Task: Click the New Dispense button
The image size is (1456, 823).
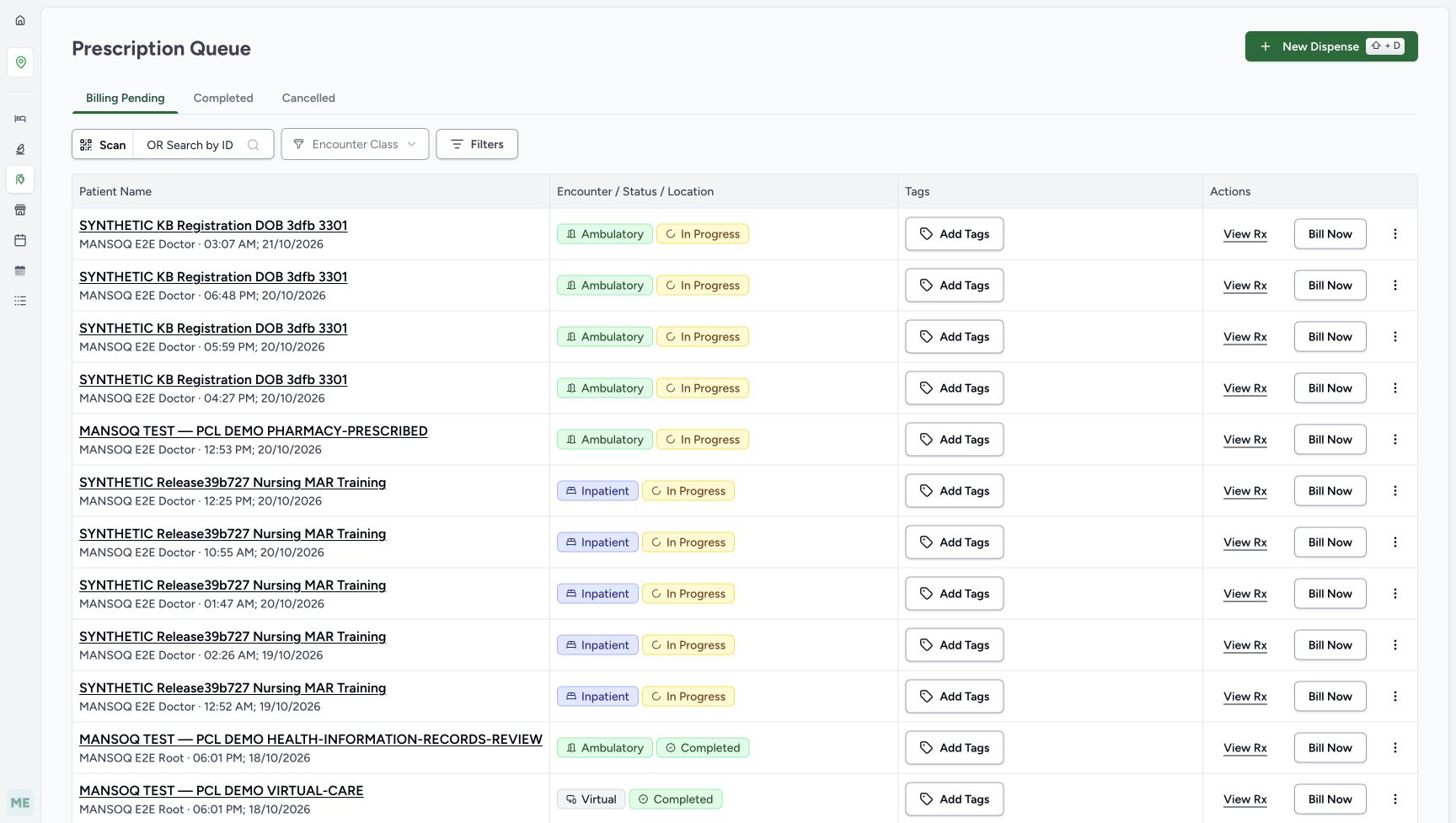Action: (1331, 46)
